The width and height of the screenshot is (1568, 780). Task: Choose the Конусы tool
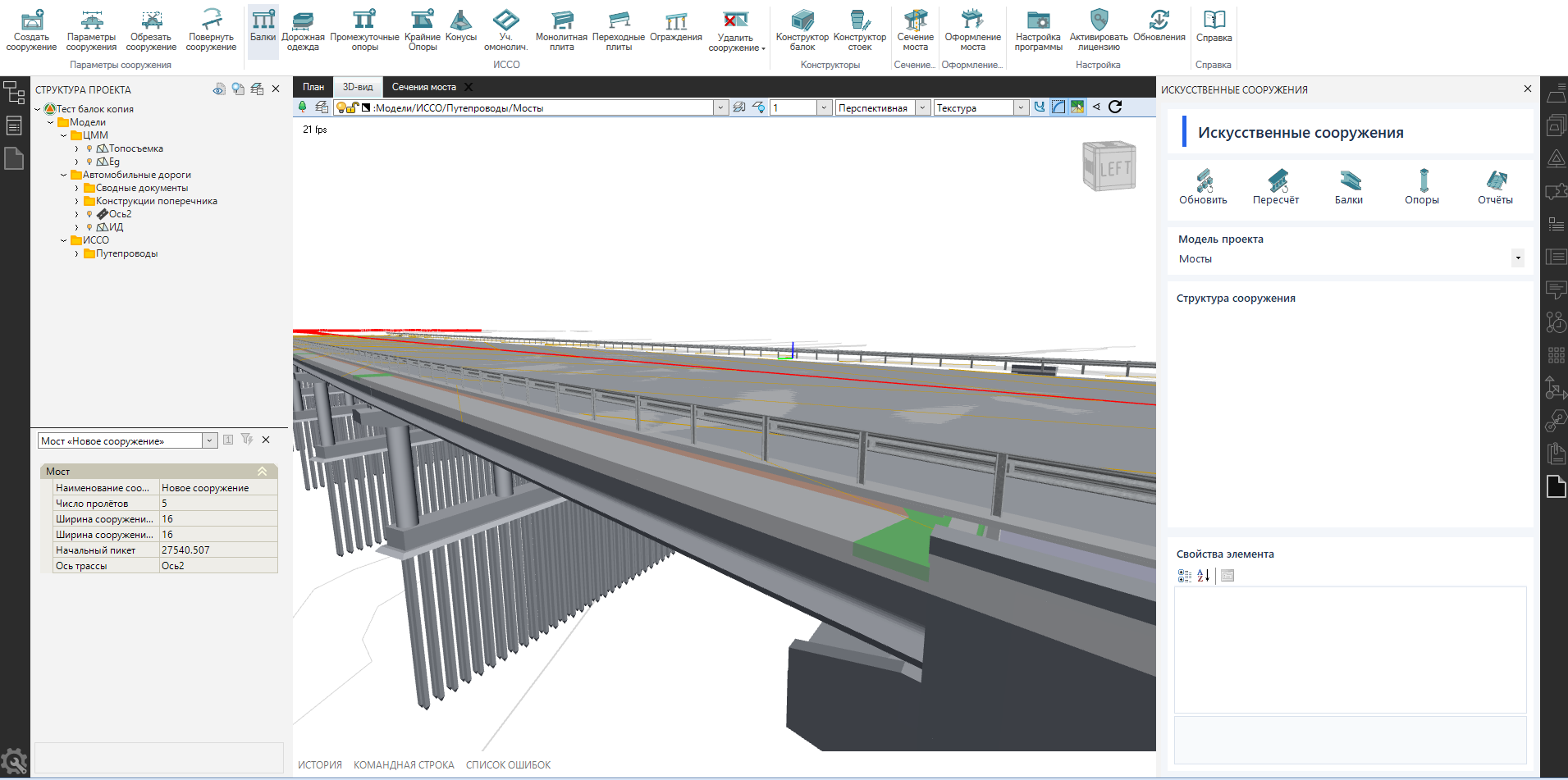(x=461, y=25)
